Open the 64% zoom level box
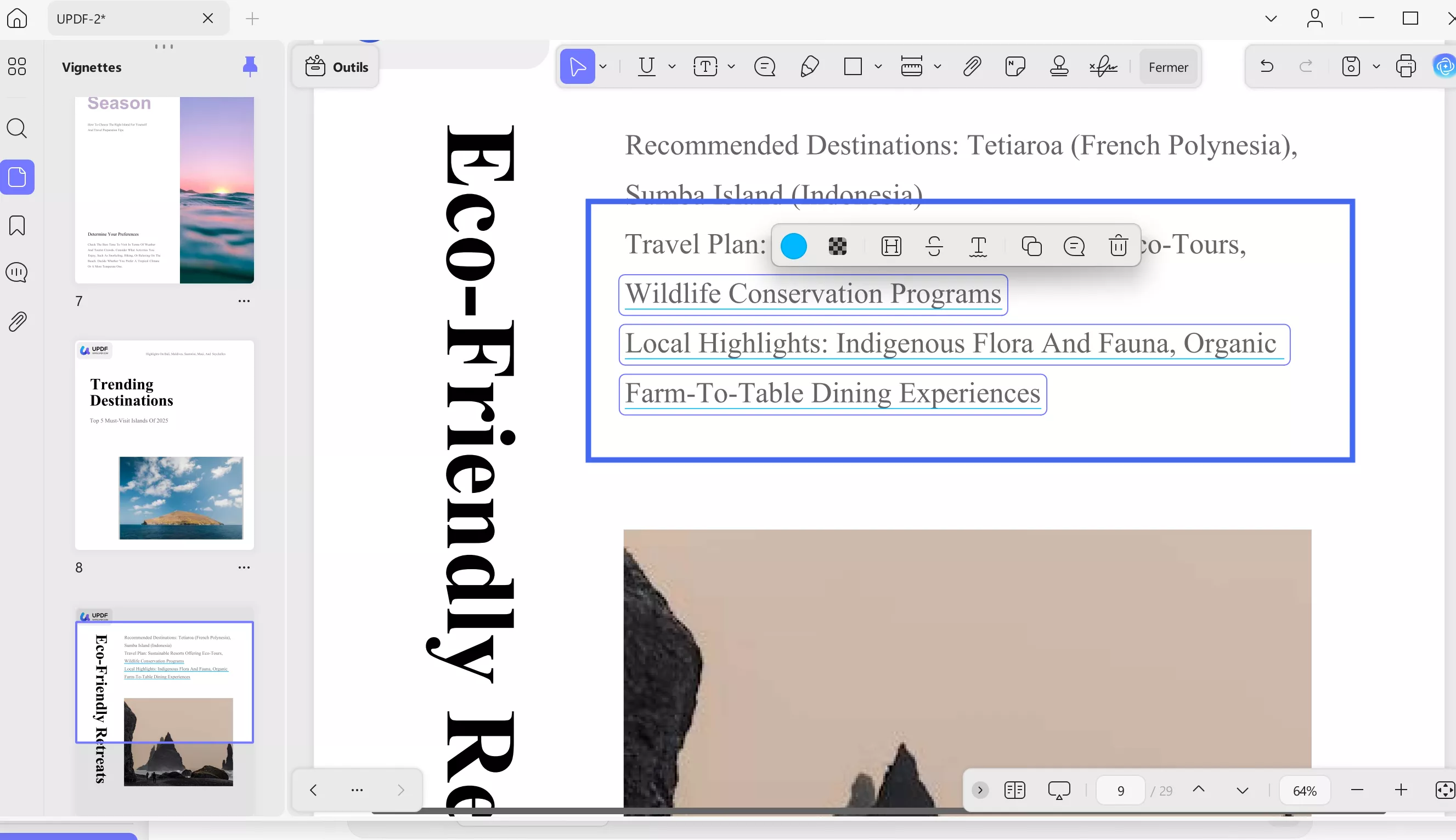The image size is (1456, 840). pos(1305,791)
